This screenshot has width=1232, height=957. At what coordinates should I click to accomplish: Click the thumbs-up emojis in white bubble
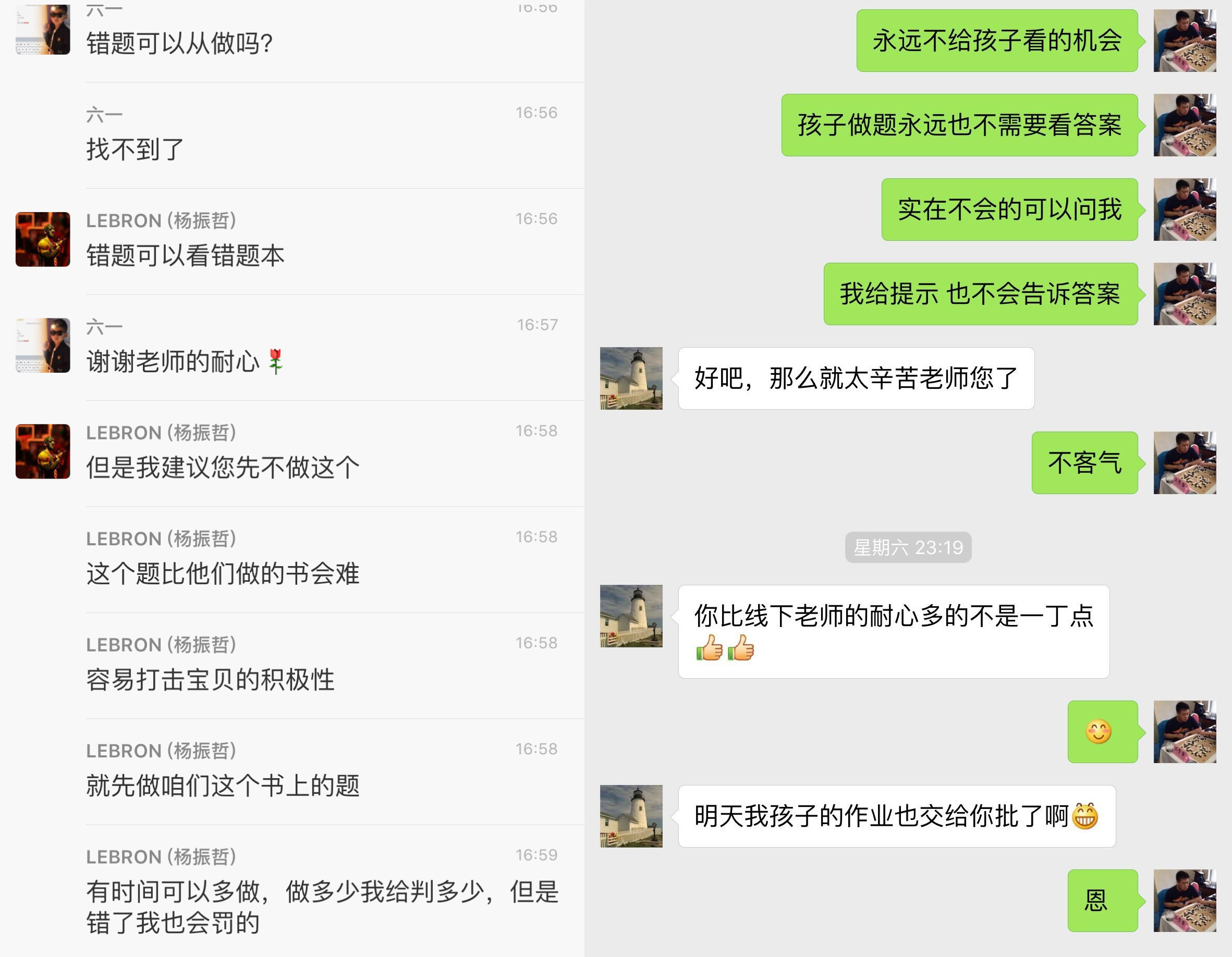tap(725, 648)
